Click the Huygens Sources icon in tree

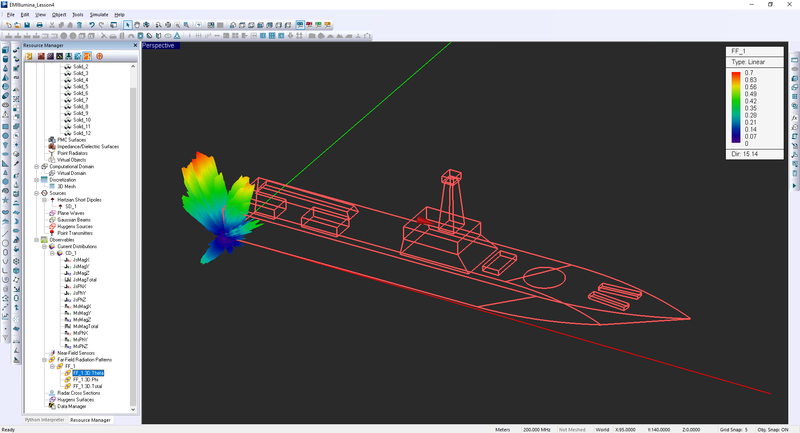[52, 226]
